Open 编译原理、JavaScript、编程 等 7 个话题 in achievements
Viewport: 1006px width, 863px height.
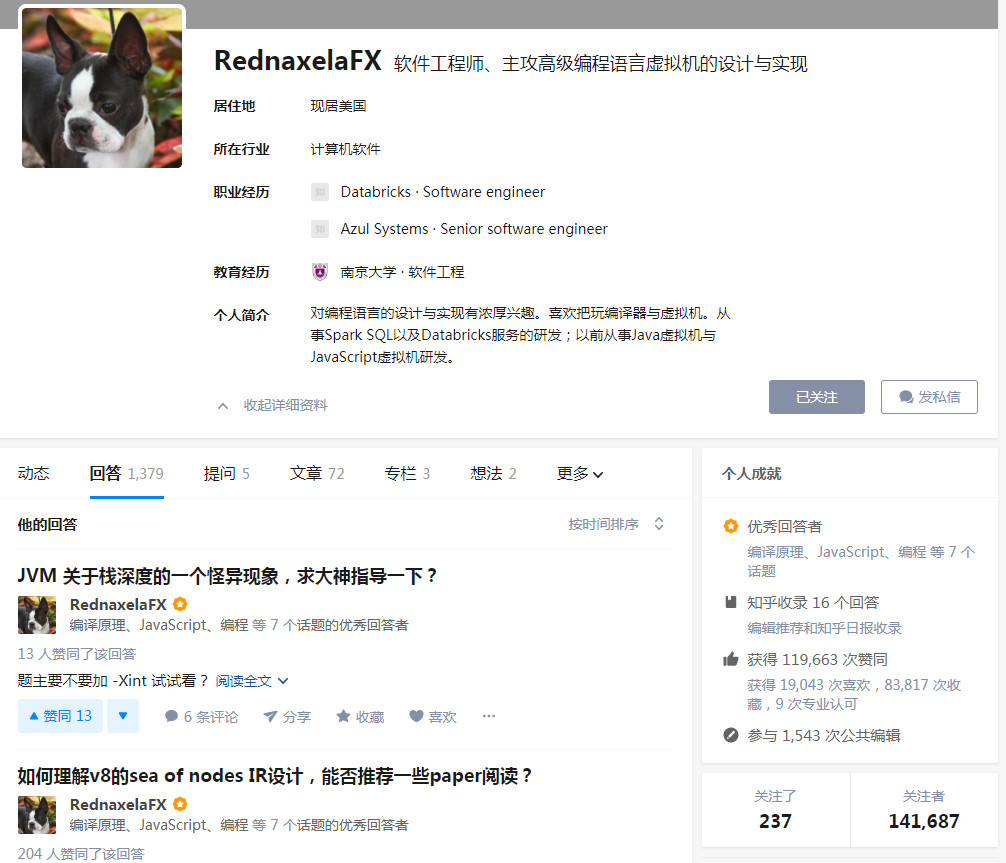pos(861,561)
